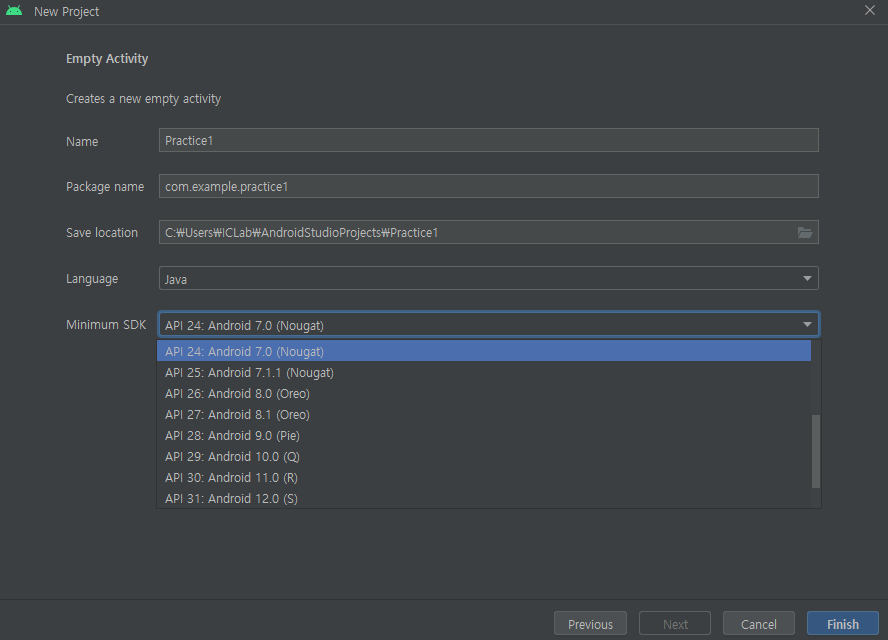Select API 24: Android 7.0 (Nougat) option
Image resolution: width=888 pixels, height=640 pixels.
pos(484,351)
